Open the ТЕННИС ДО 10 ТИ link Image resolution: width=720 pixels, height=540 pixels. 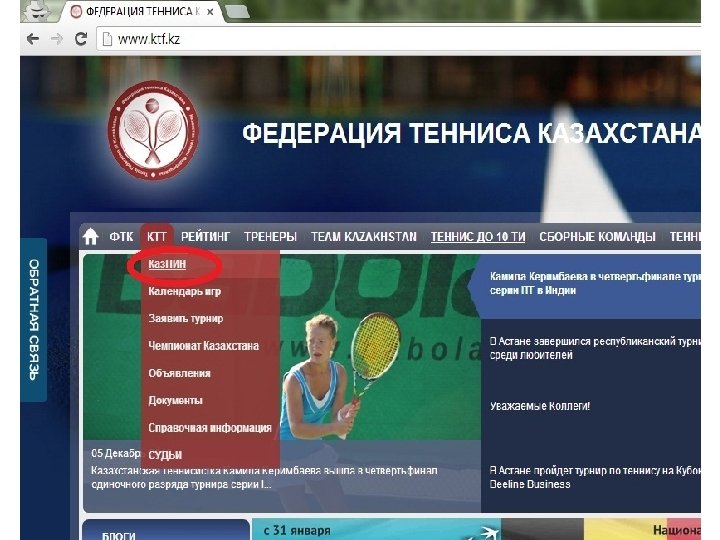[x=478, y=236]
